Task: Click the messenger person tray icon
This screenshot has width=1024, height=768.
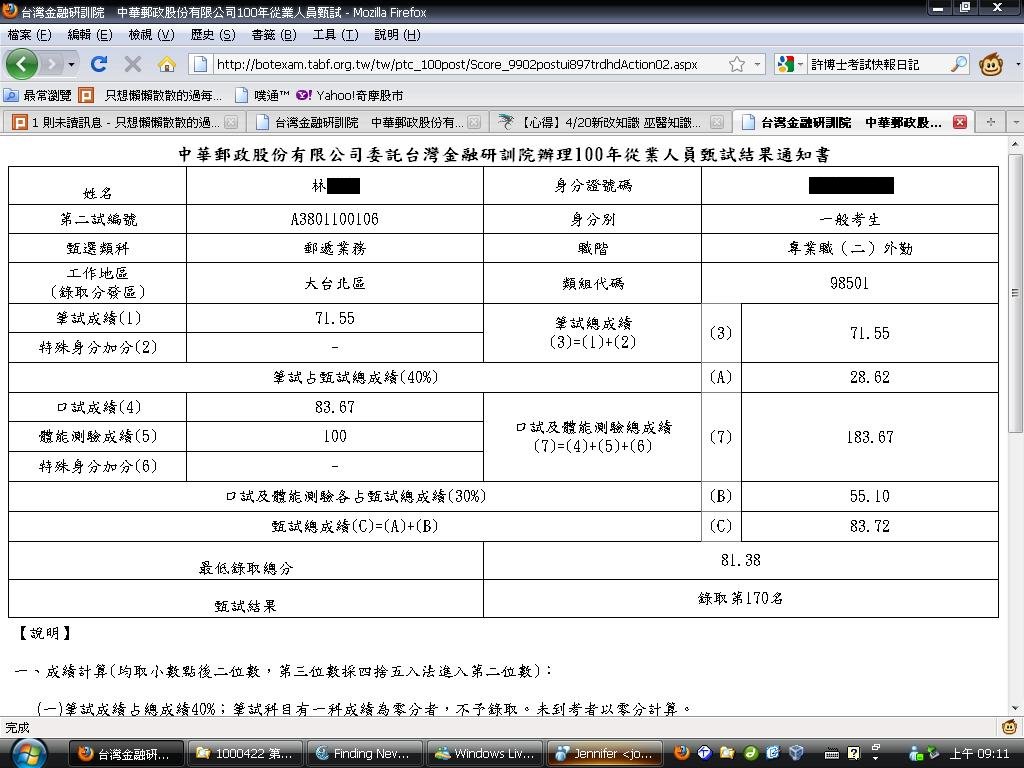Action: click(x=916, y=754)
